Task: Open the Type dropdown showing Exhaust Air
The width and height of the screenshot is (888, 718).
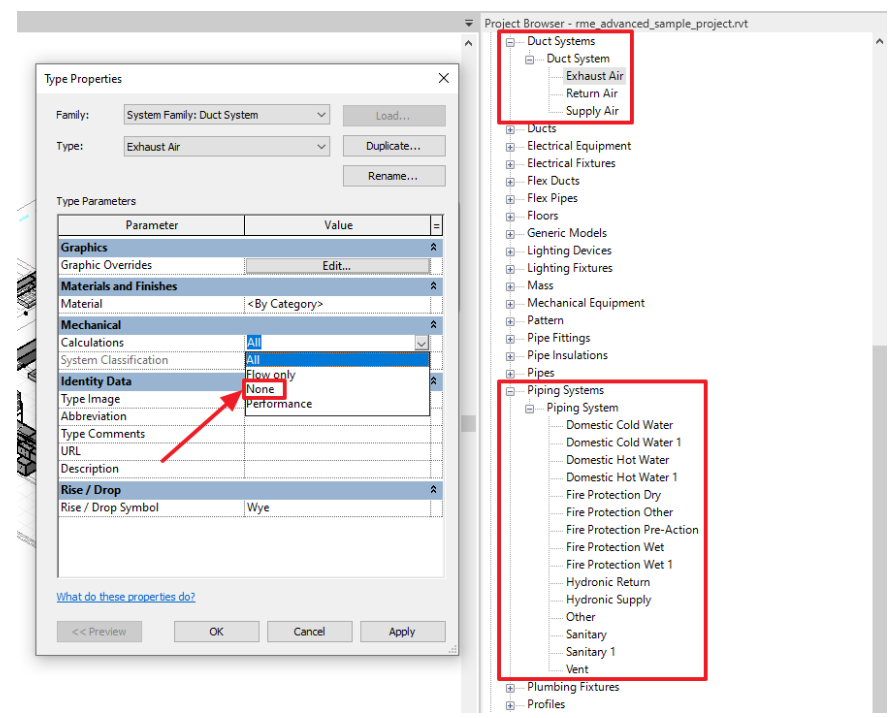Action: click(x=227, y=147)
